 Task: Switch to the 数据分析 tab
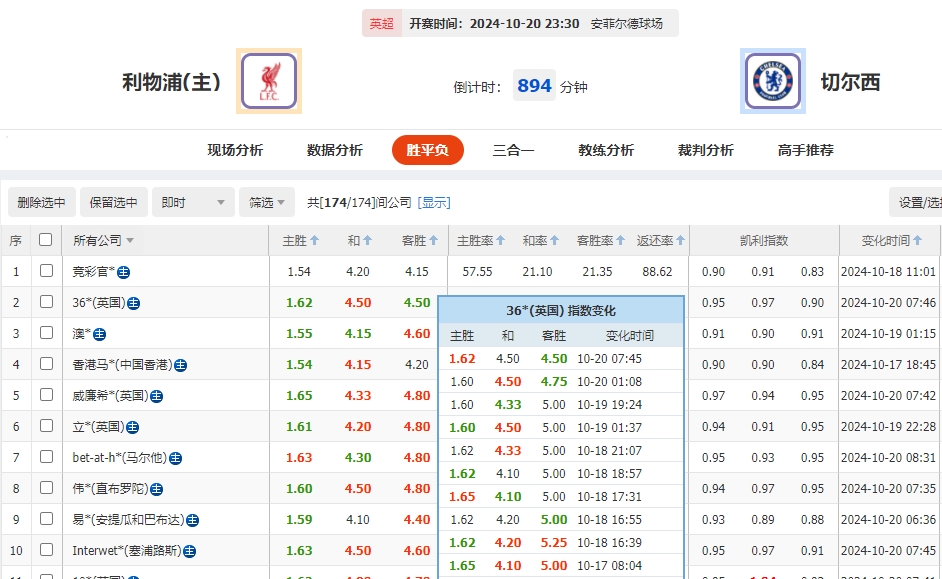[333, 148]
